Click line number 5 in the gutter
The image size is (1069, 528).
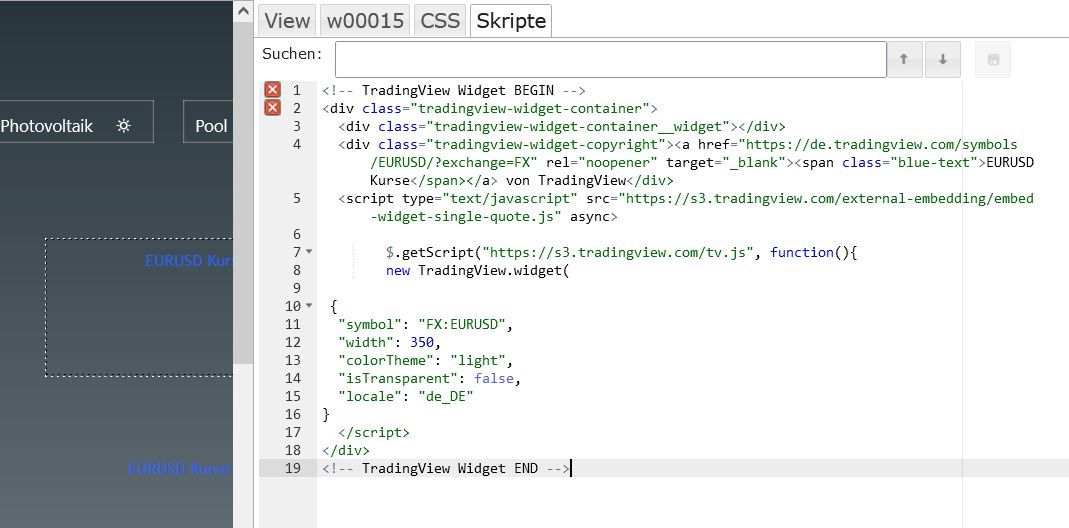(x=297, y=199)
